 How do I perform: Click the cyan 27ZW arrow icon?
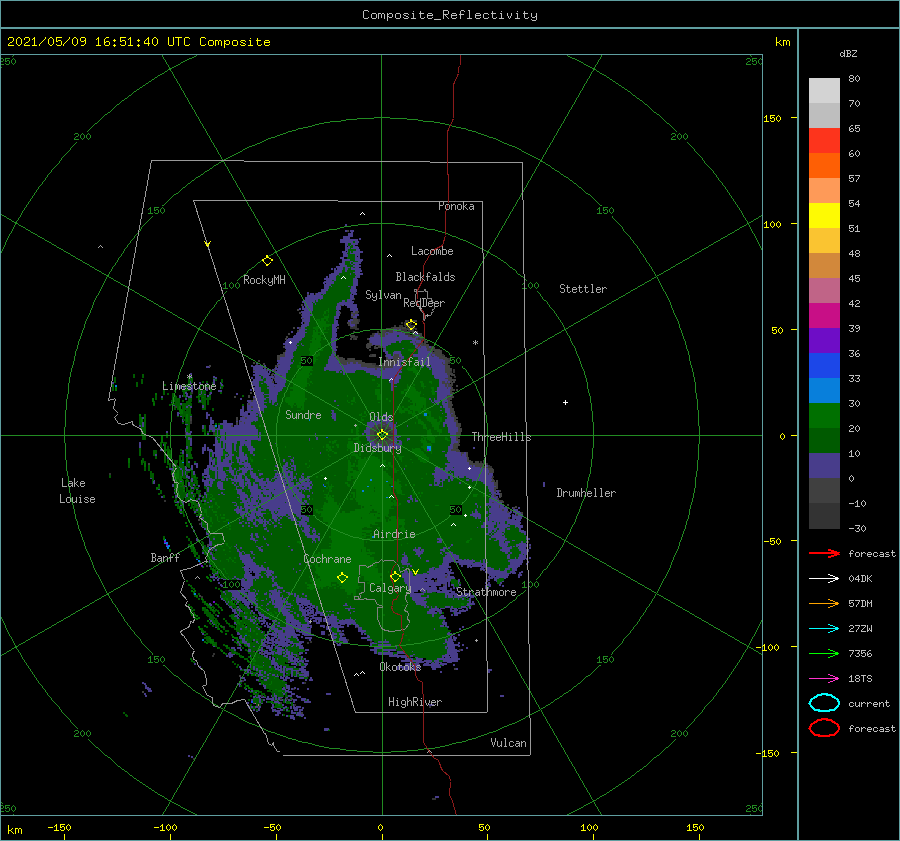point(824,629)
